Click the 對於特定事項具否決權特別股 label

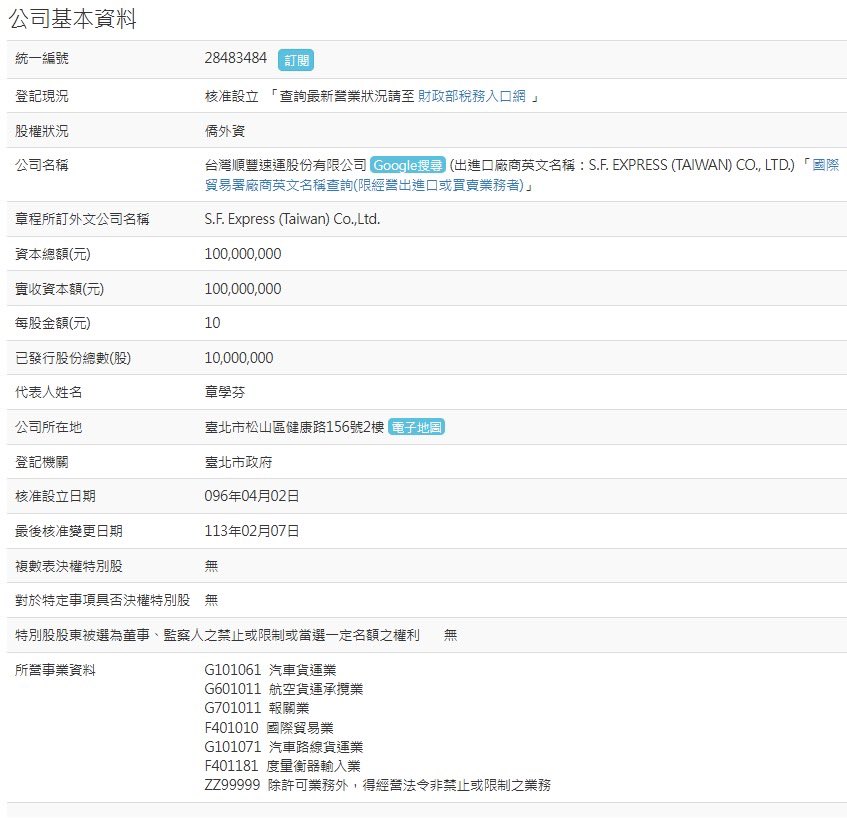(x=103, y=600)
